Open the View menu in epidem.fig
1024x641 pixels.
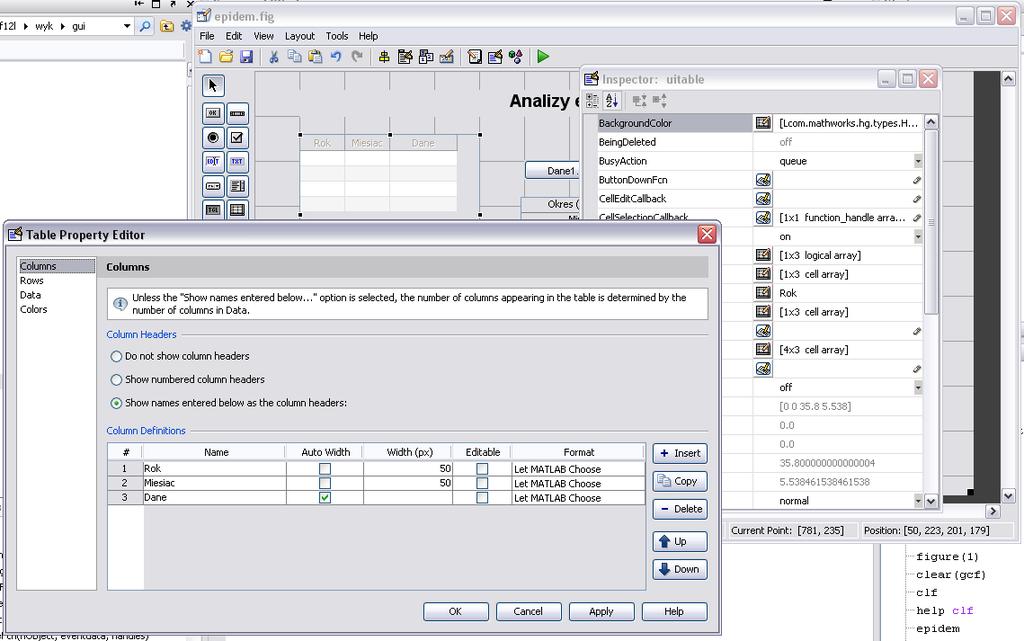click(263, 36)
